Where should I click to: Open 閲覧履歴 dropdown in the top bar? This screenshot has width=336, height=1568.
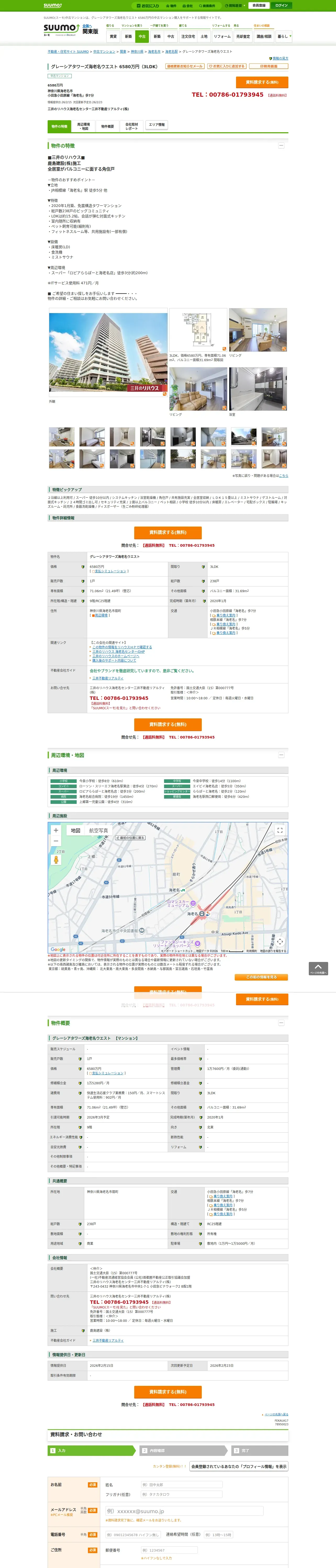(235, 5)
